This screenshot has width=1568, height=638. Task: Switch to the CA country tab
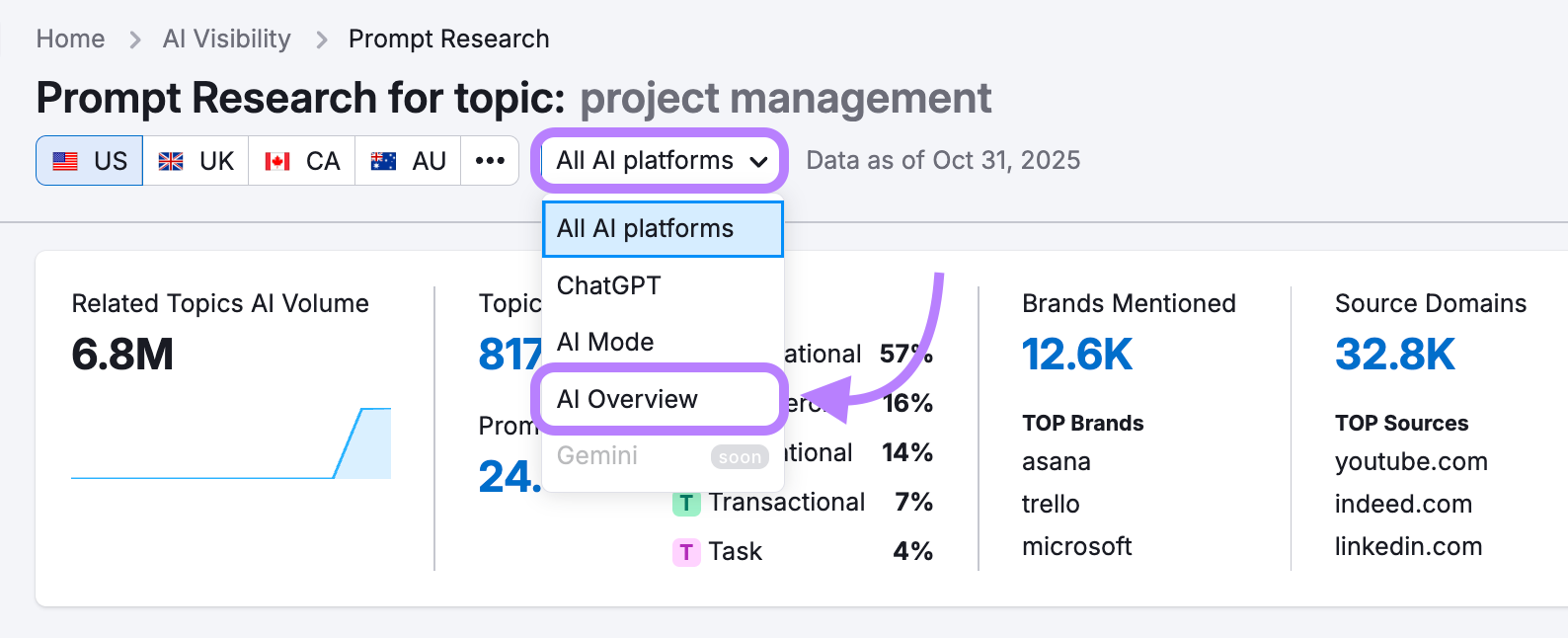pos(302,161)
